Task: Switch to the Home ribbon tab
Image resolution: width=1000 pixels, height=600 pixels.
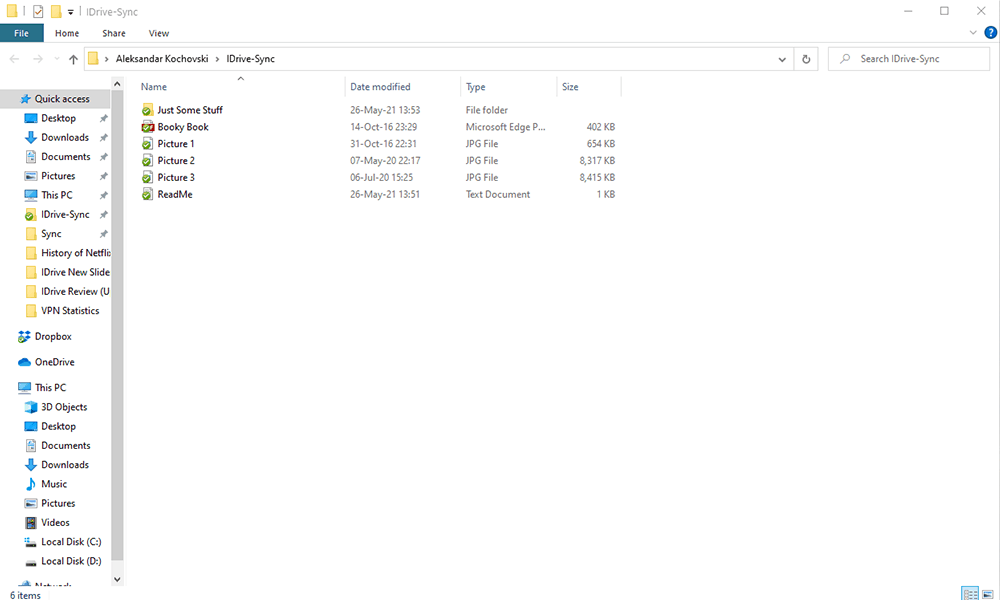Action: coord(67,33)
